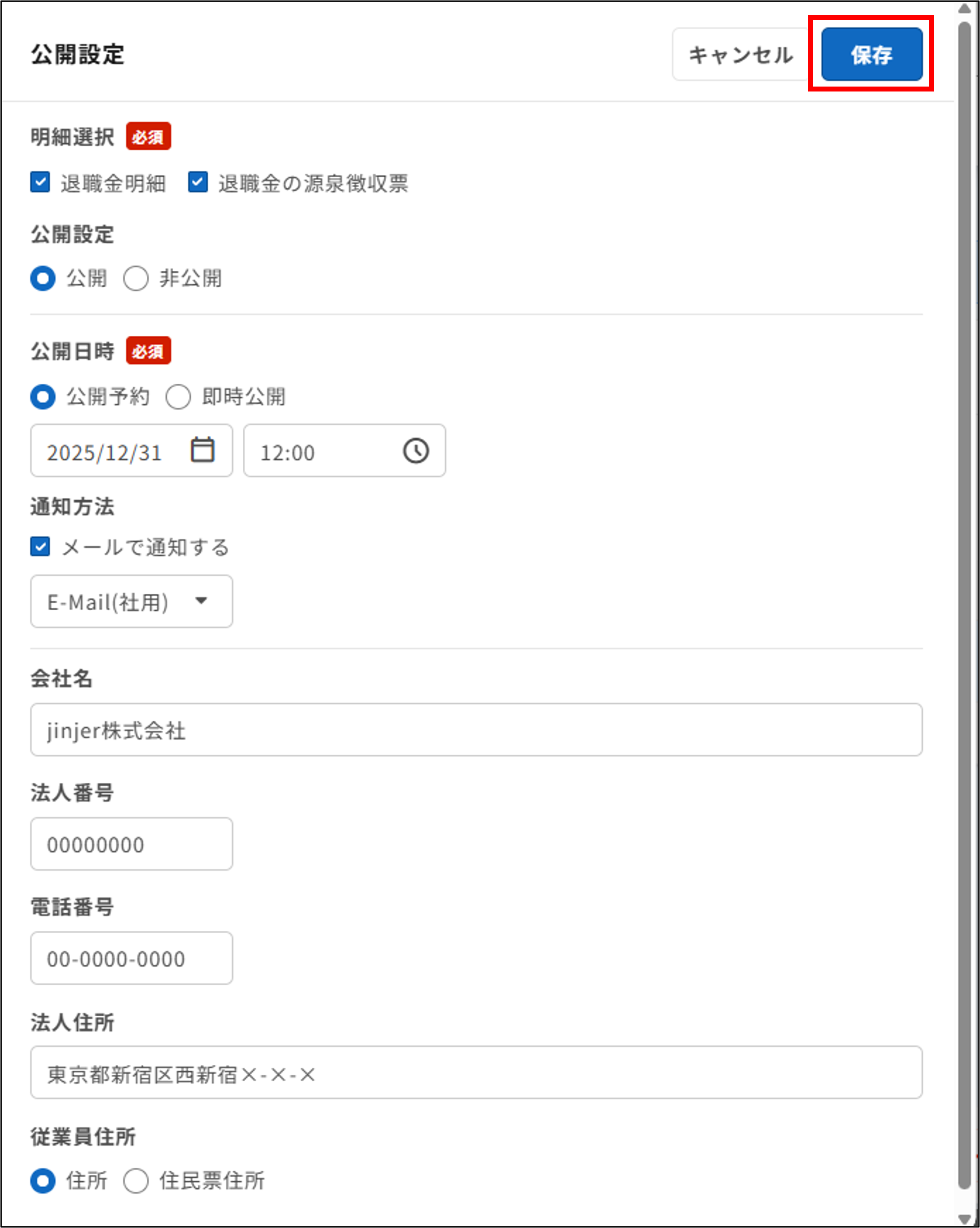The width and height of the screenshot is (980, 1228).
Task: Select 住民票住所 for employee address
Action: (x=135, y=1181)
